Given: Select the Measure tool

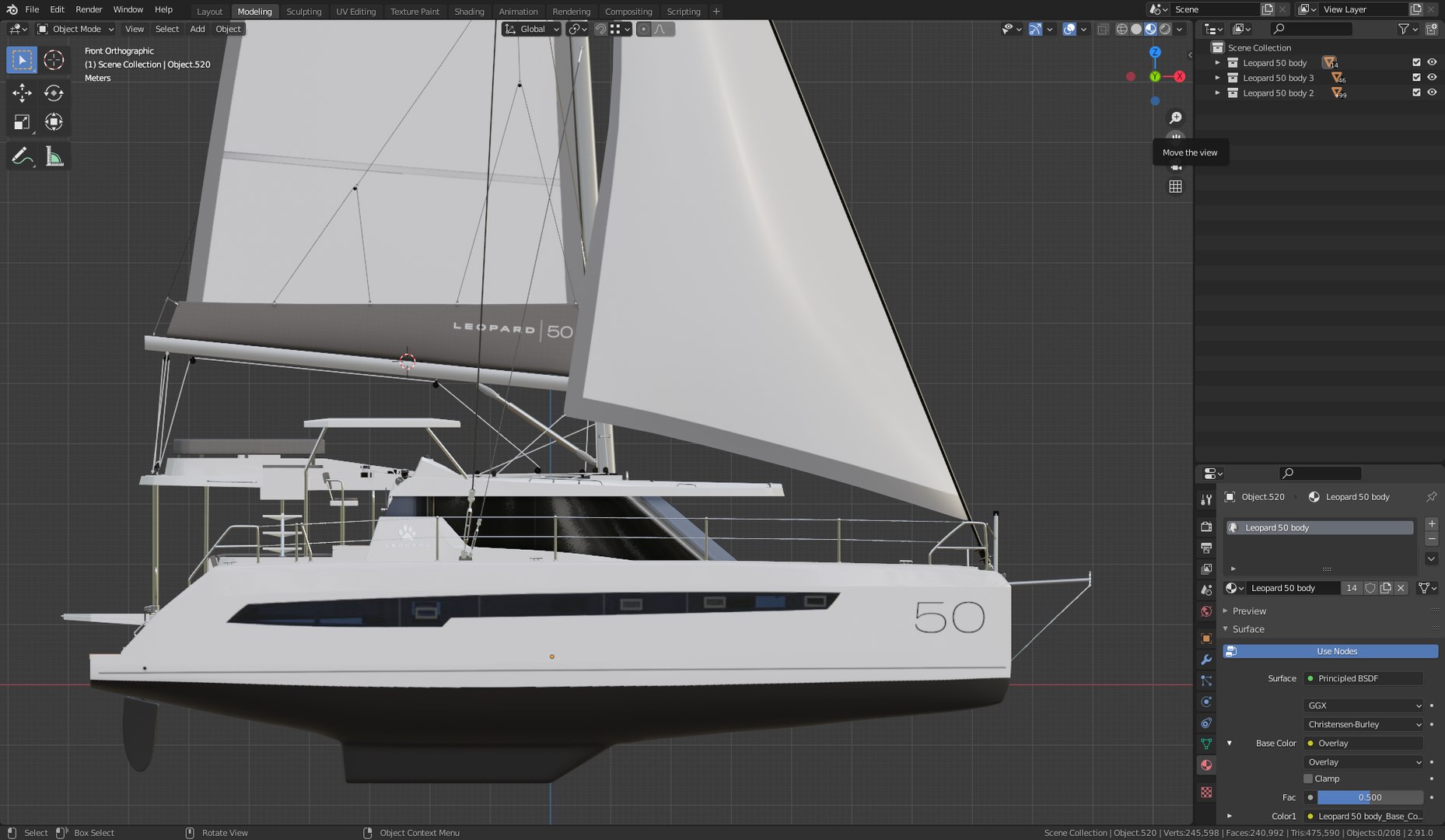Looking at the screenshot, I should click(54, 157).
